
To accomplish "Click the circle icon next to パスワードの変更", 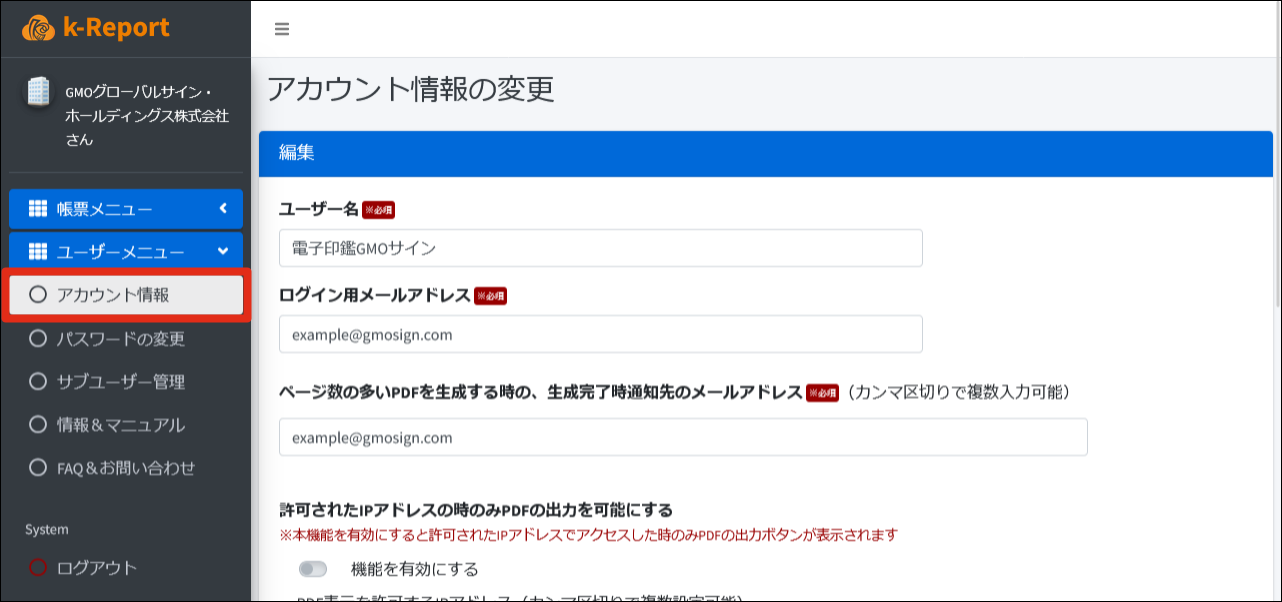I will point(38,339).
